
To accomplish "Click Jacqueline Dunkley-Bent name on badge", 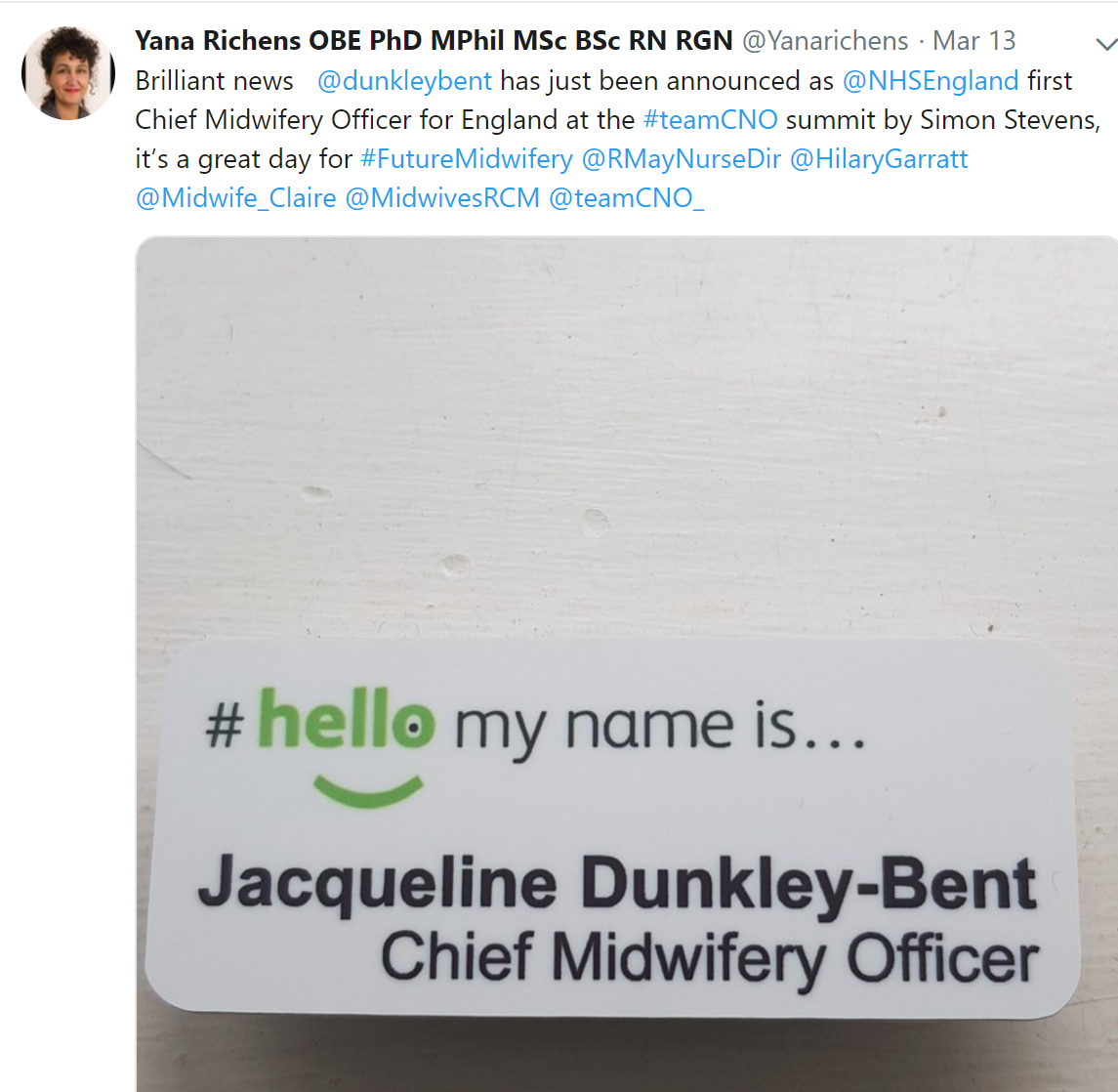I will [x=617, y=884].
